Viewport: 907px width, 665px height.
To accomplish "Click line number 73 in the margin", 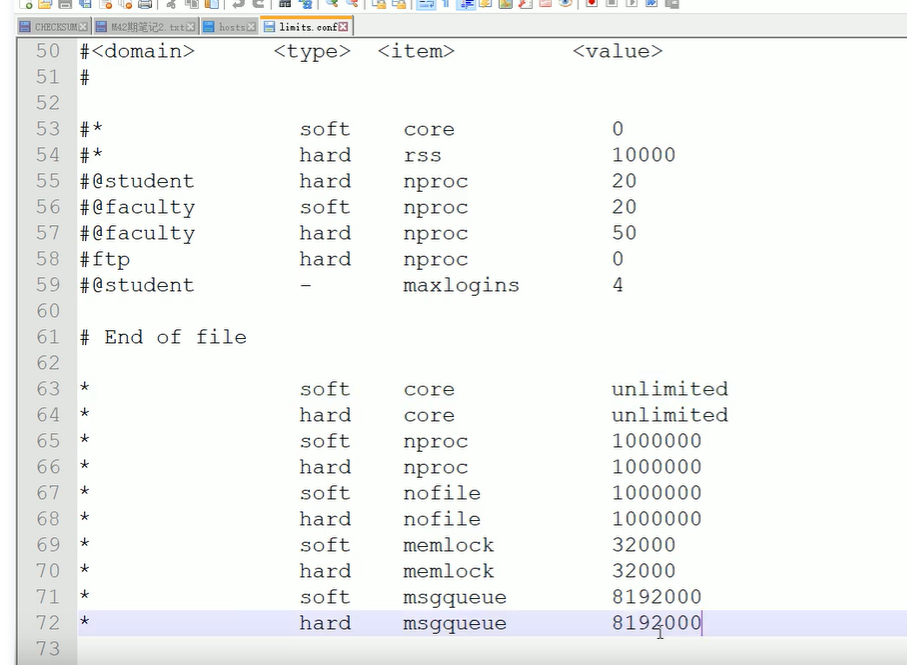I will [48, 648].
